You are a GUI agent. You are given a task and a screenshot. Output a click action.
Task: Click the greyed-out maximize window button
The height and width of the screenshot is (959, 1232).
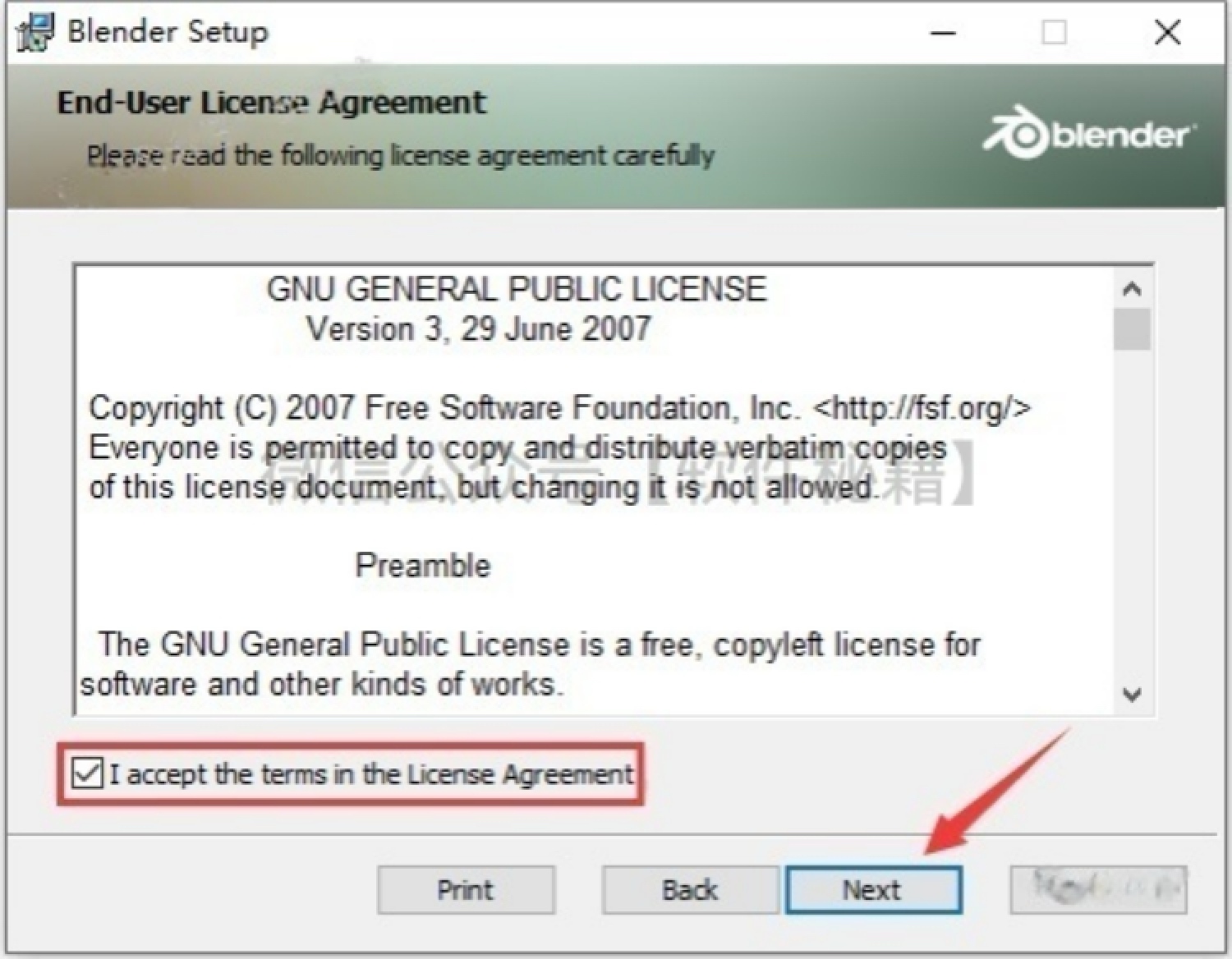(x=1054, y=34)
